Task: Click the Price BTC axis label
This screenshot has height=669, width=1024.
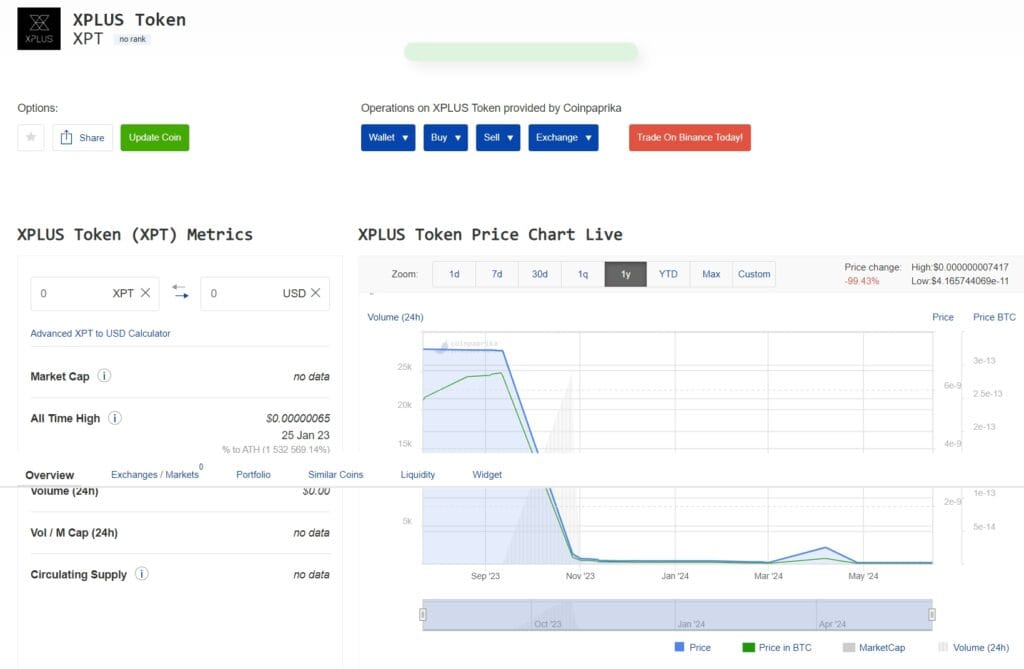Action: [x=994, y=317]
